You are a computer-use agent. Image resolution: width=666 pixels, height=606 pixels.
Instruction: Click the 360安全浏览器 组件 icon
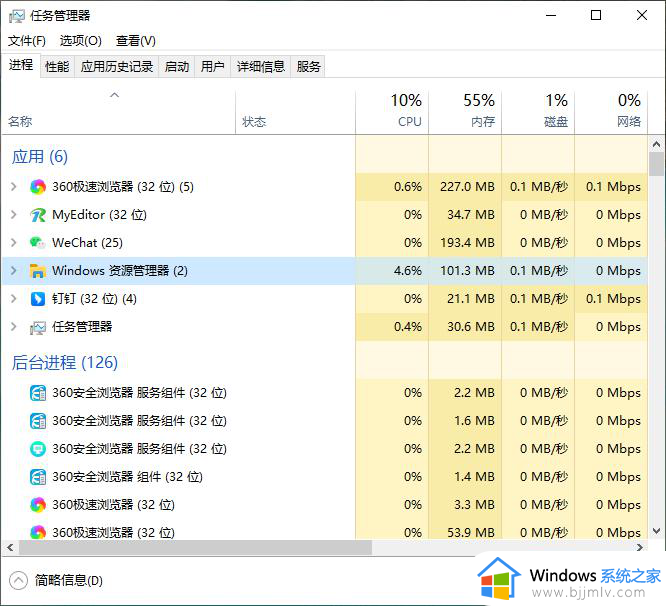pyautogui.click(x=38, y=477)
